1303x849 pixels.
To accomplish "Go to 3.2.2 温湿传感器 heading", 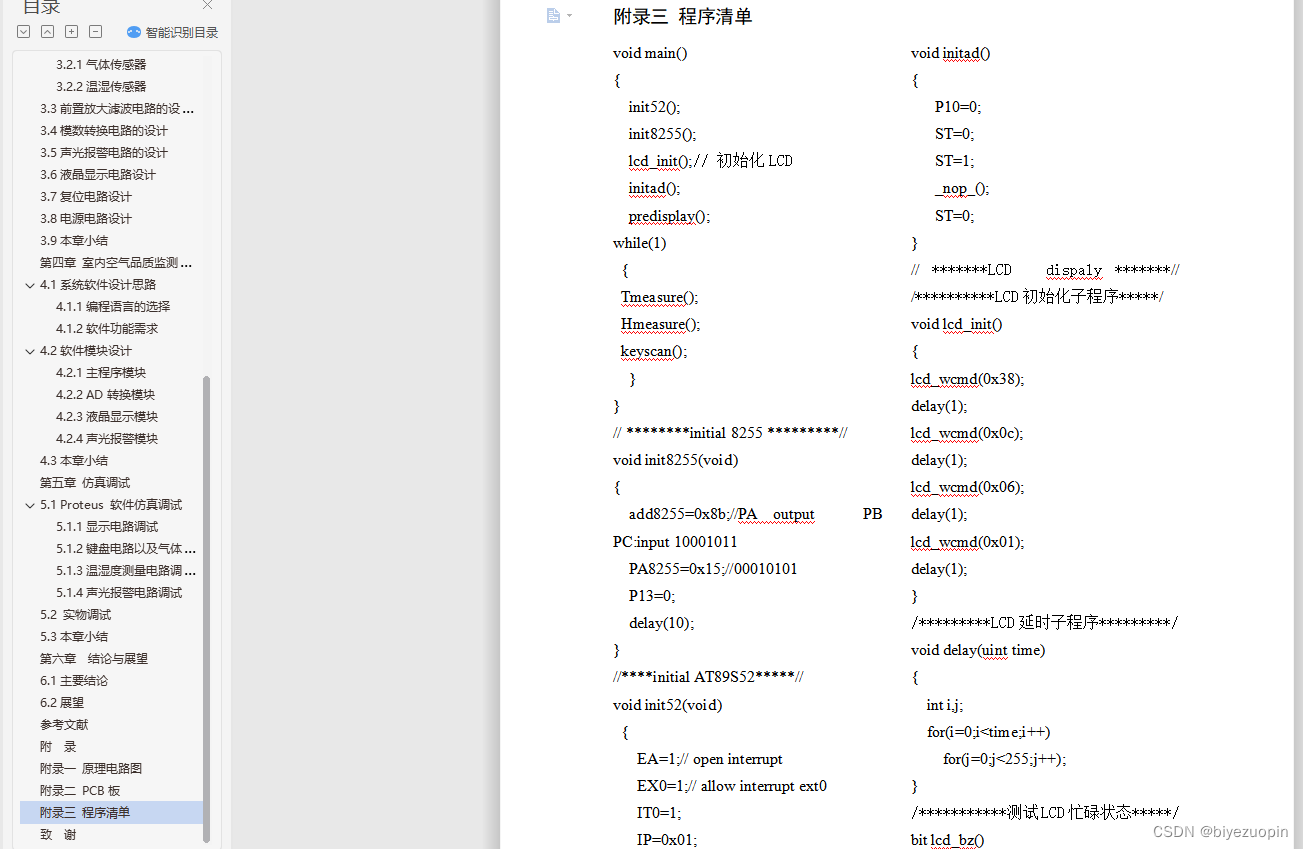I will click(101, 87).
